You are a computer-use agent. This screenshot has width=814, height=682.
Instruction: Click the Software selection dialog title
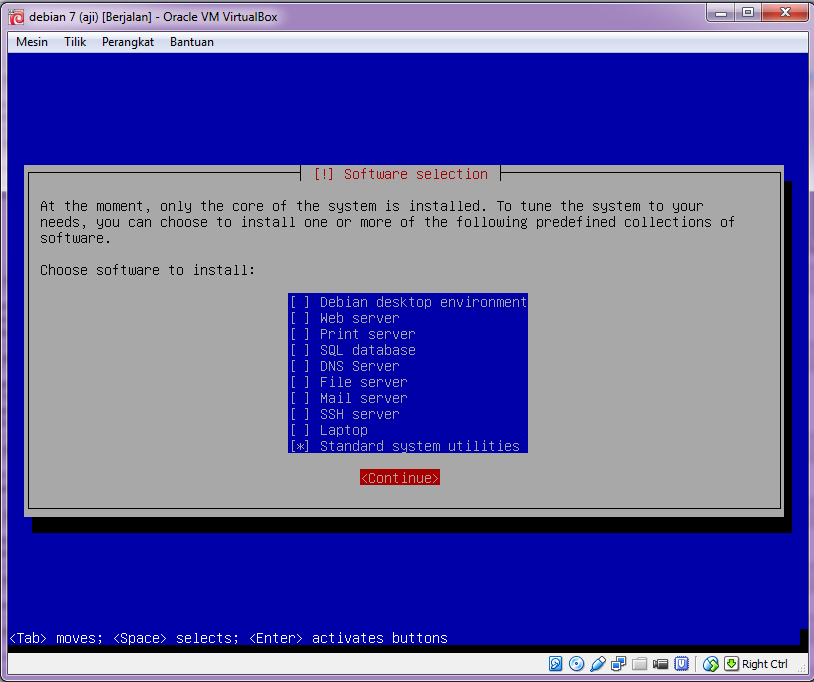pyautogui.click(x=400, y=174)
